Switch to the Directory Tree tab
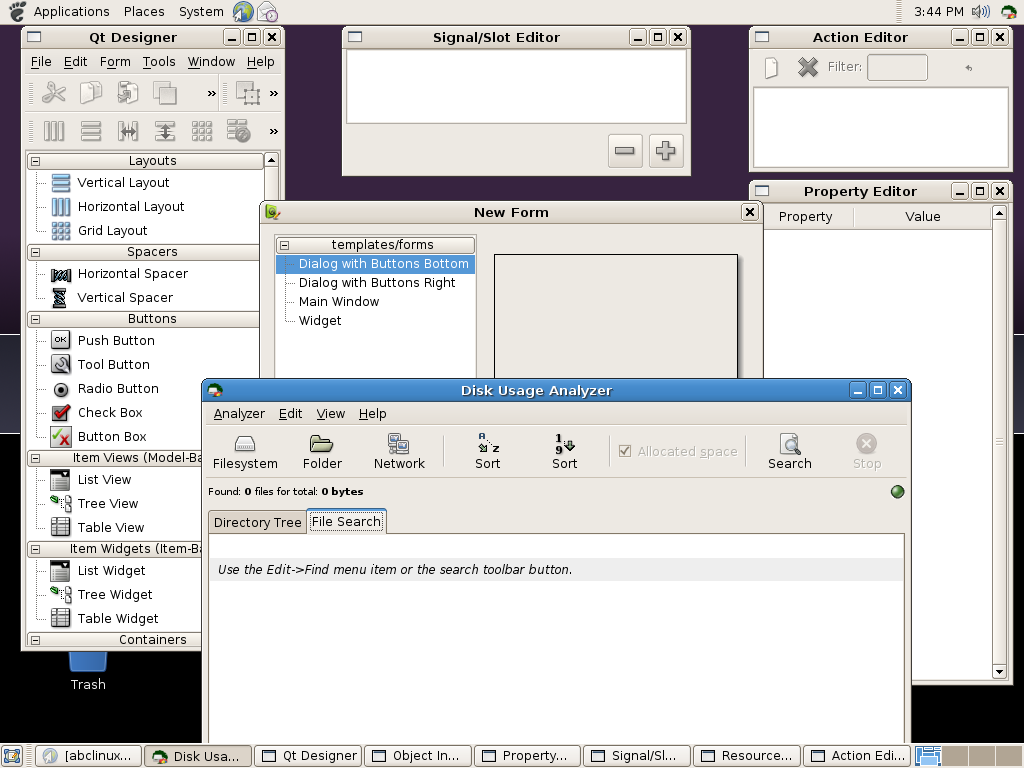The width and height of the screenshot is (1024, 768). (x=257, y=522)
